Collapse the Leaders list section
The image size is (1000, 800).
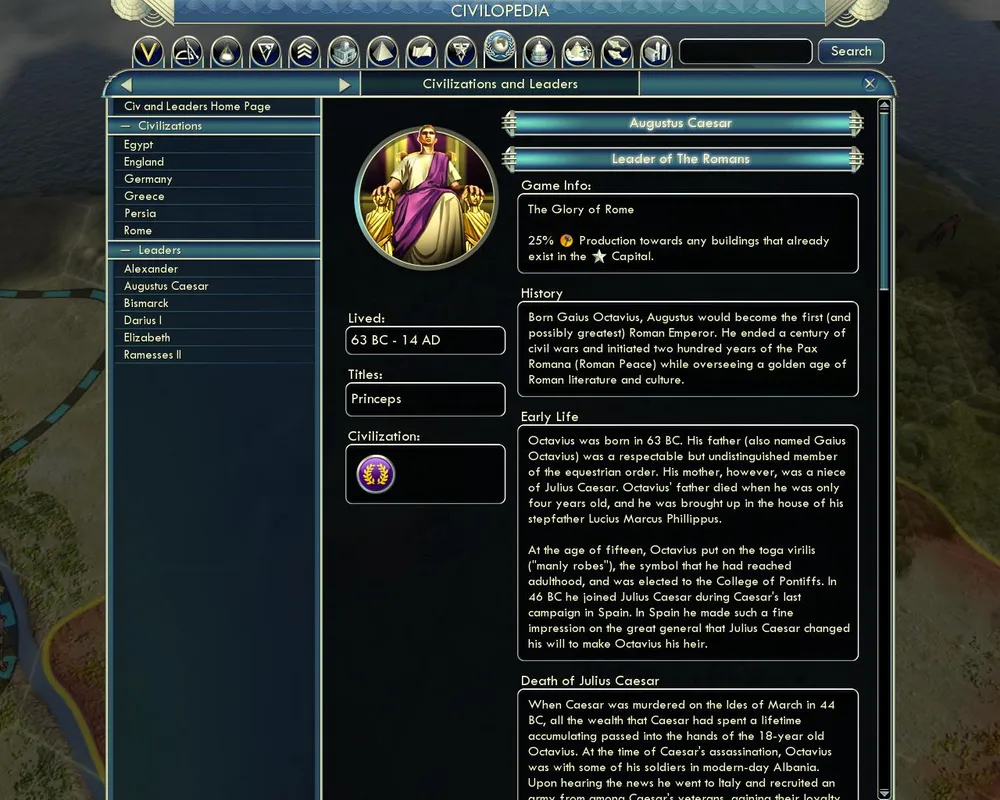click(126, 250)
